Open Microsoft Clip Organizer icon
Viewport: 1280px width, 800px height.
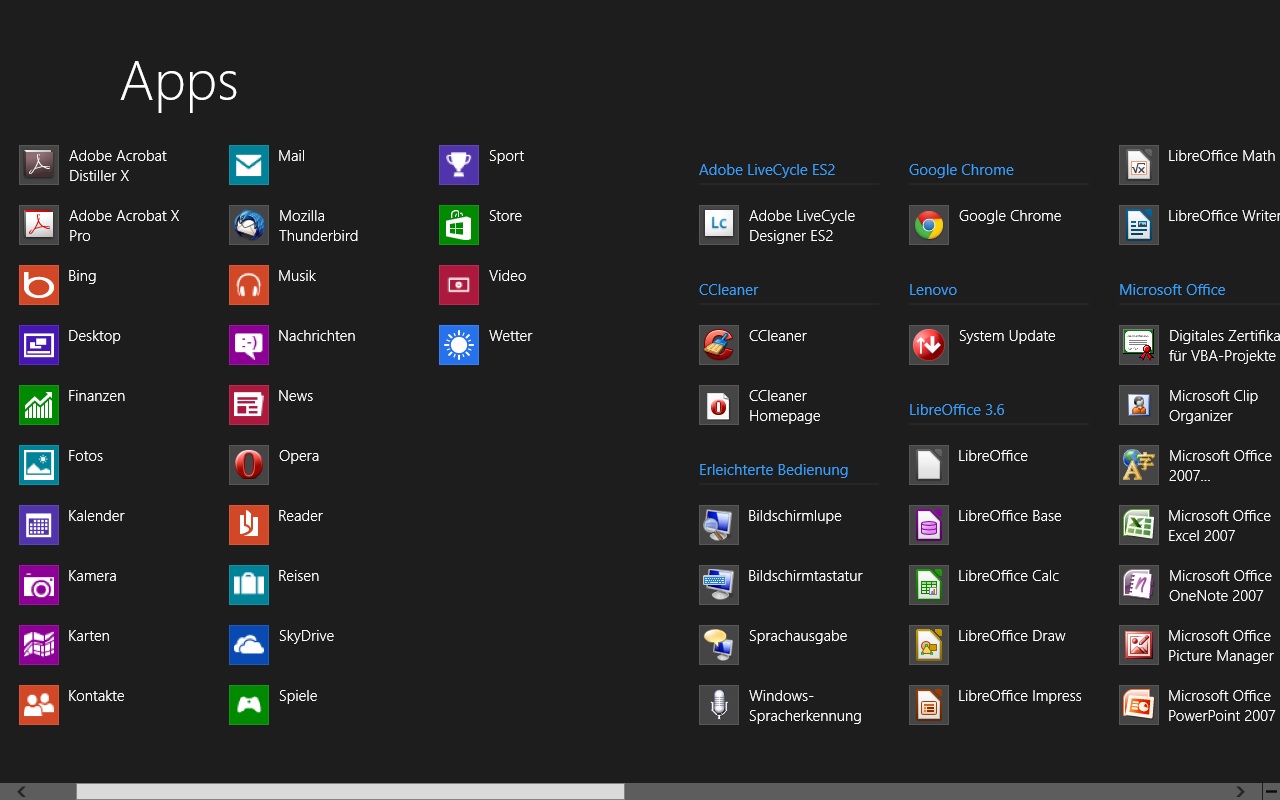[x=1139, y=405]
